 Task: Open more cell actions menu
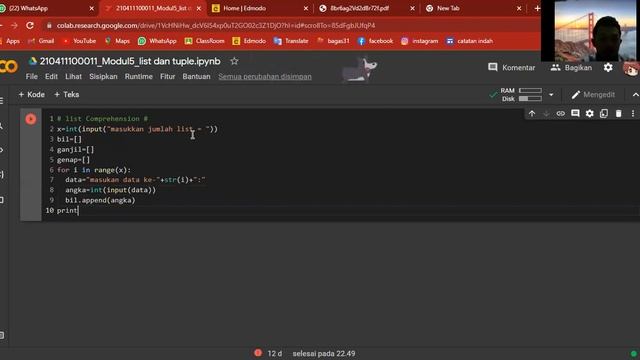pyautogui.click(x=633, y=113)
